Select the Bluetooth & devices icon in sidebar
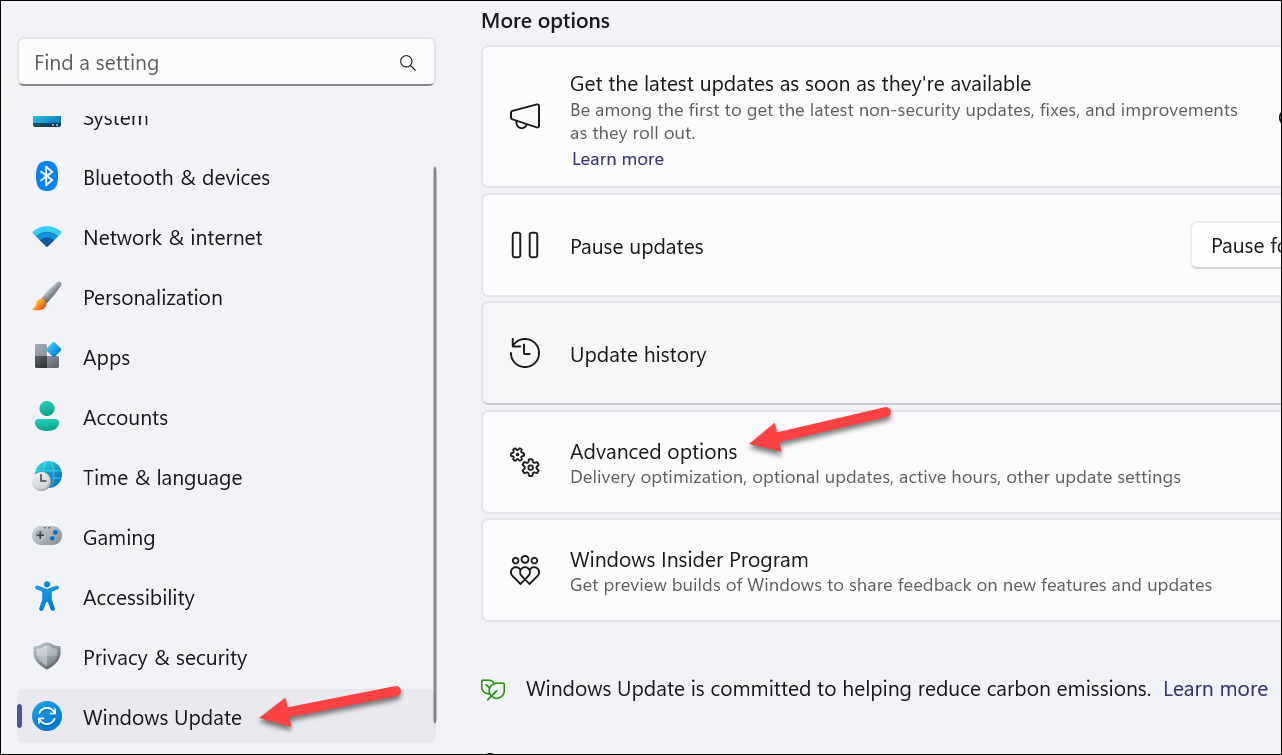 46,177
